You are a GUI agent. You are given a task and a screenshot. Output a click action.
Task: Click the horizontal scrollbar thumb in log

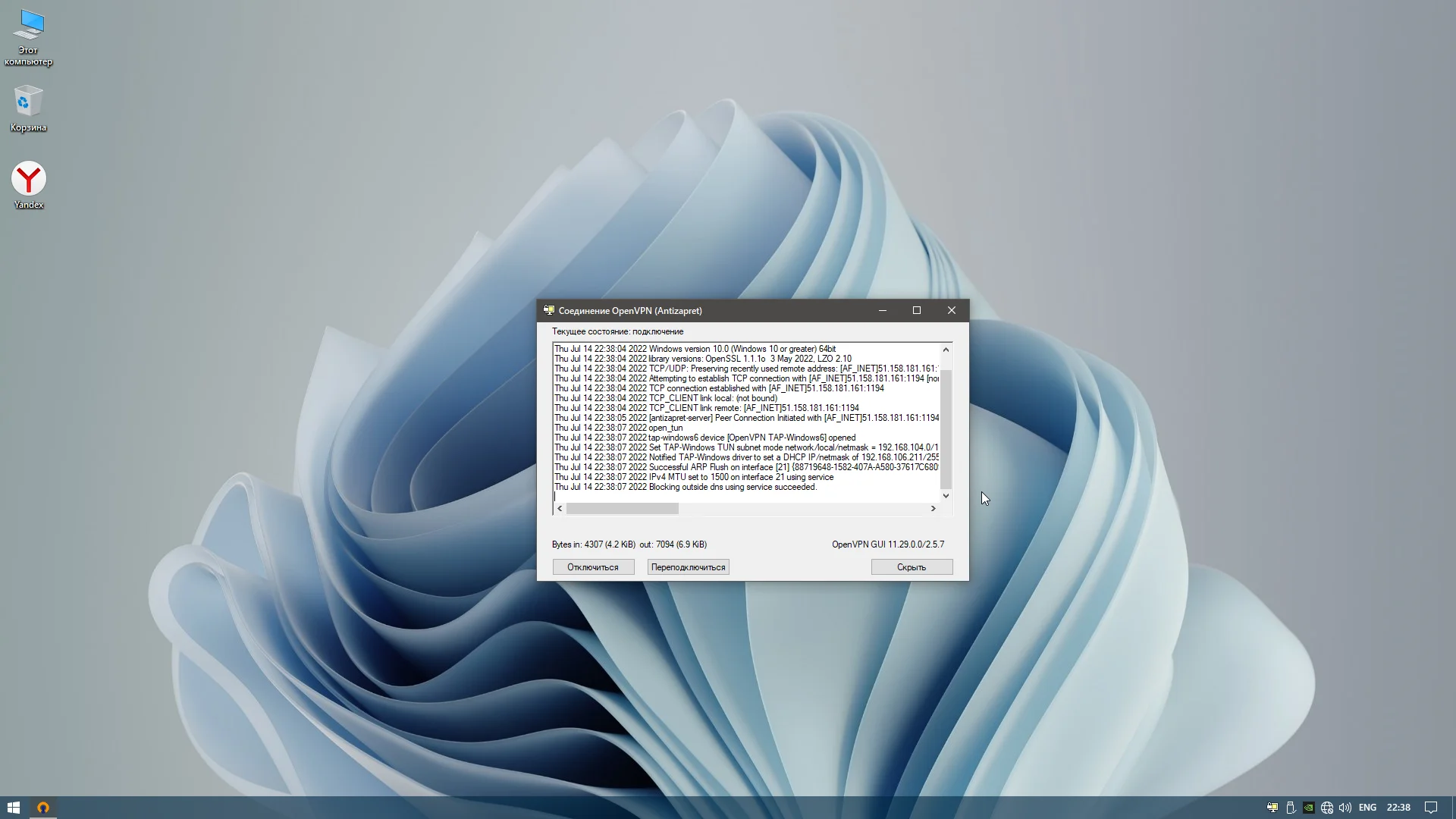[622, 509]
